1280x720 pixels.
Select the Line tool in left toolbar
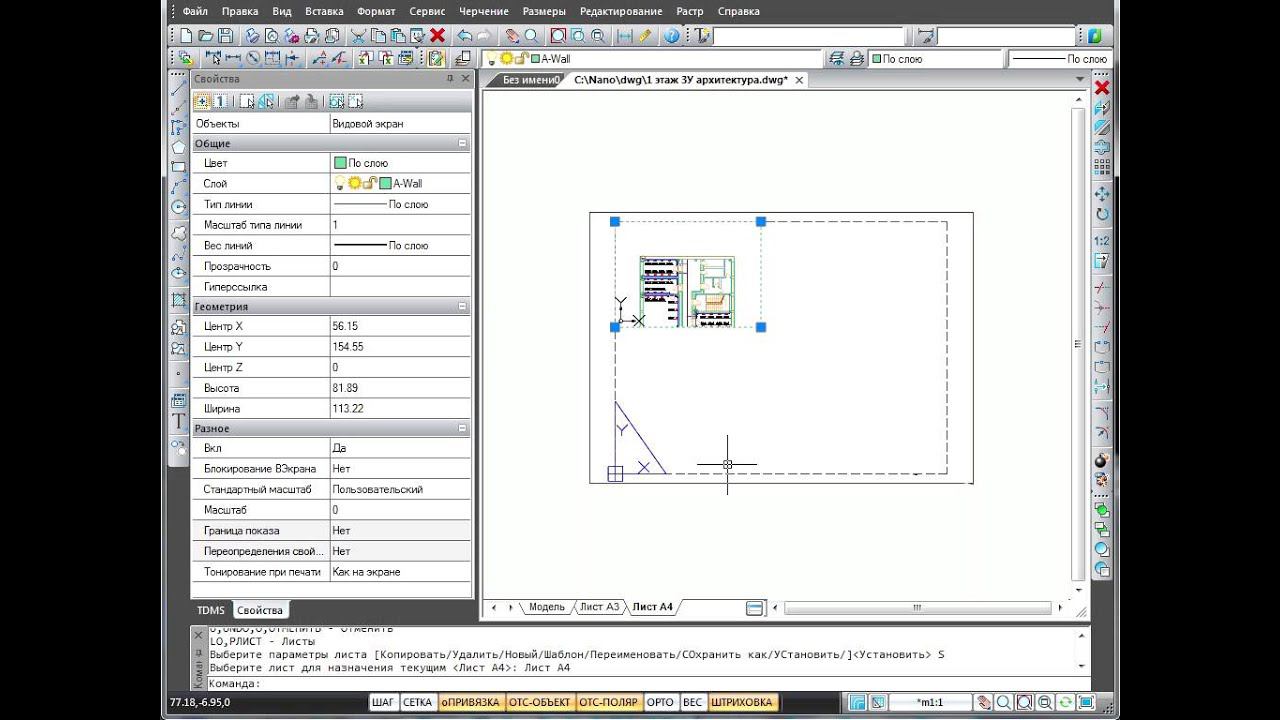tap(179, 88)
